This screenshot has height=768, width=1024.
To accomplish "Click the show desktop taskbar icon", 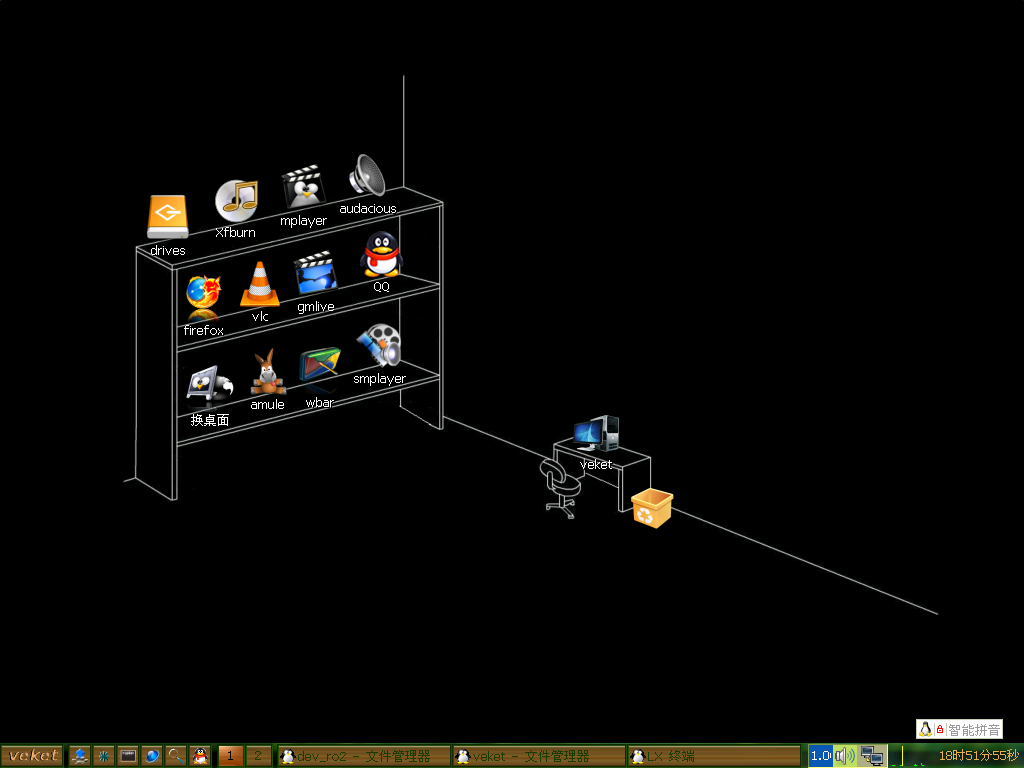I will 80,756.
